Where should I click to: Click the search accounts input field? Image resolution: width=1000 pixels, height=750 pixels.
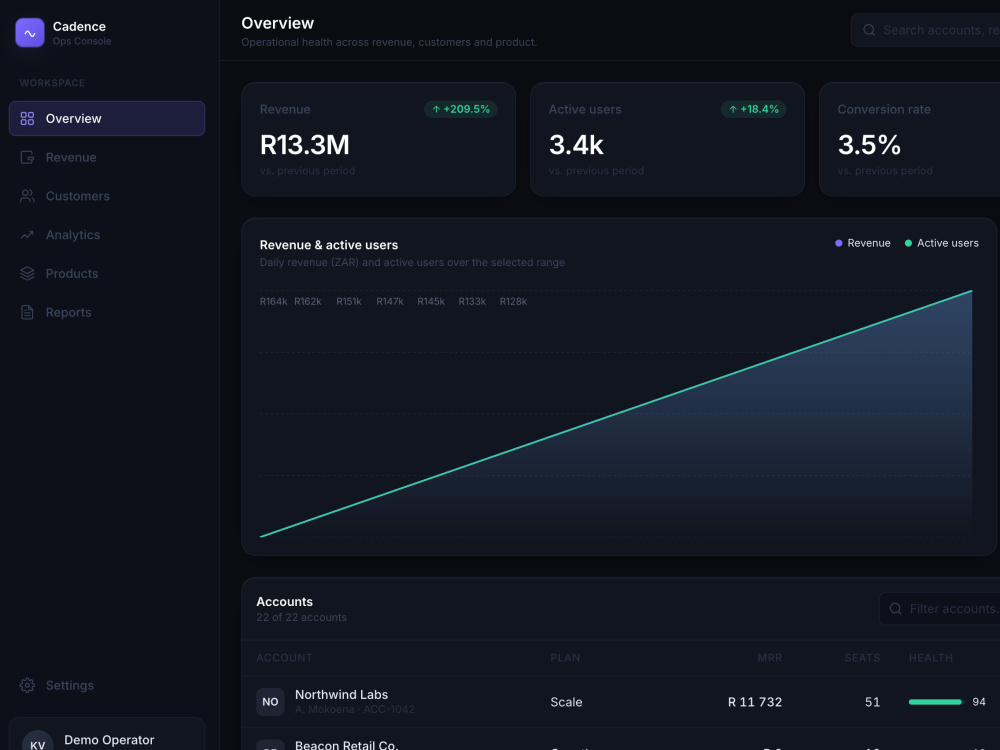926,30
